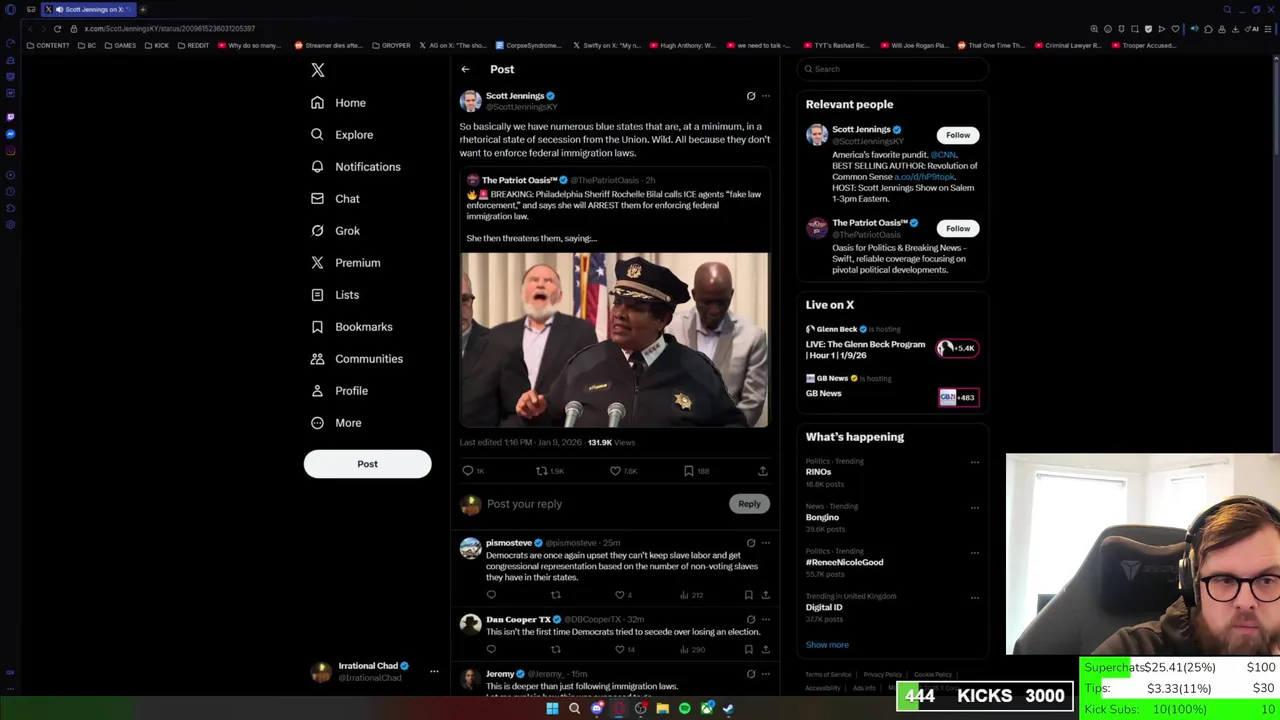Open Explore in the sidebar
Image resolution: width=1280 pixels, height=720 pixels.
click(x=342, y=135)
